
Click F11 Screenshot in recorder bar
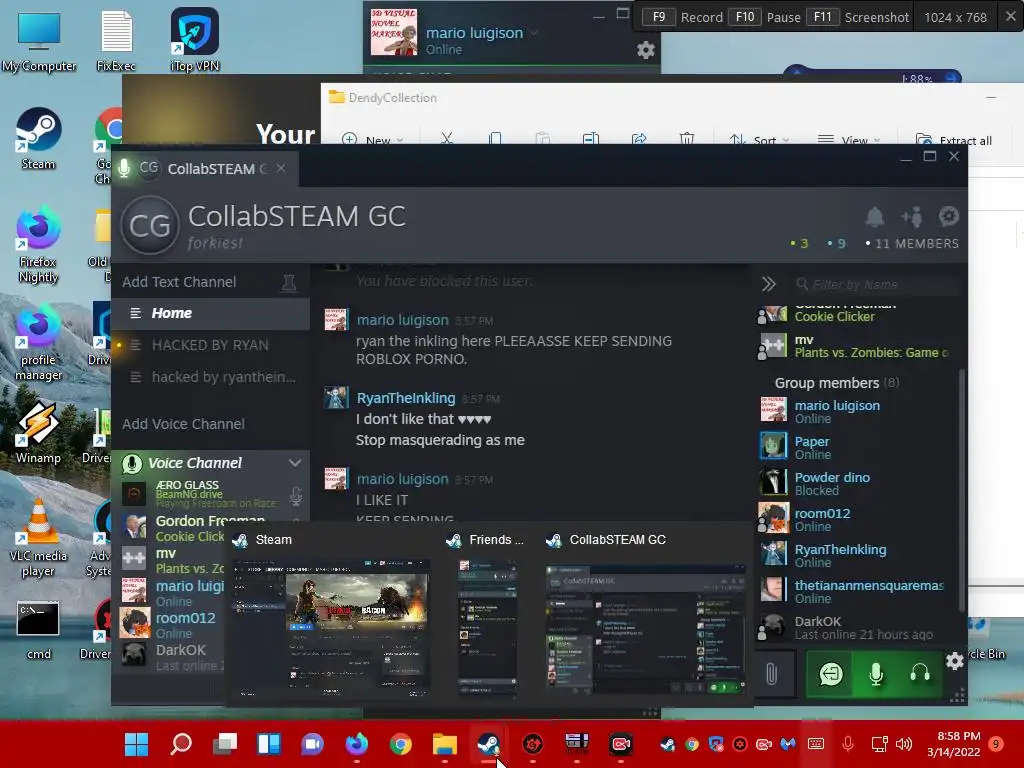pos(857,17)
